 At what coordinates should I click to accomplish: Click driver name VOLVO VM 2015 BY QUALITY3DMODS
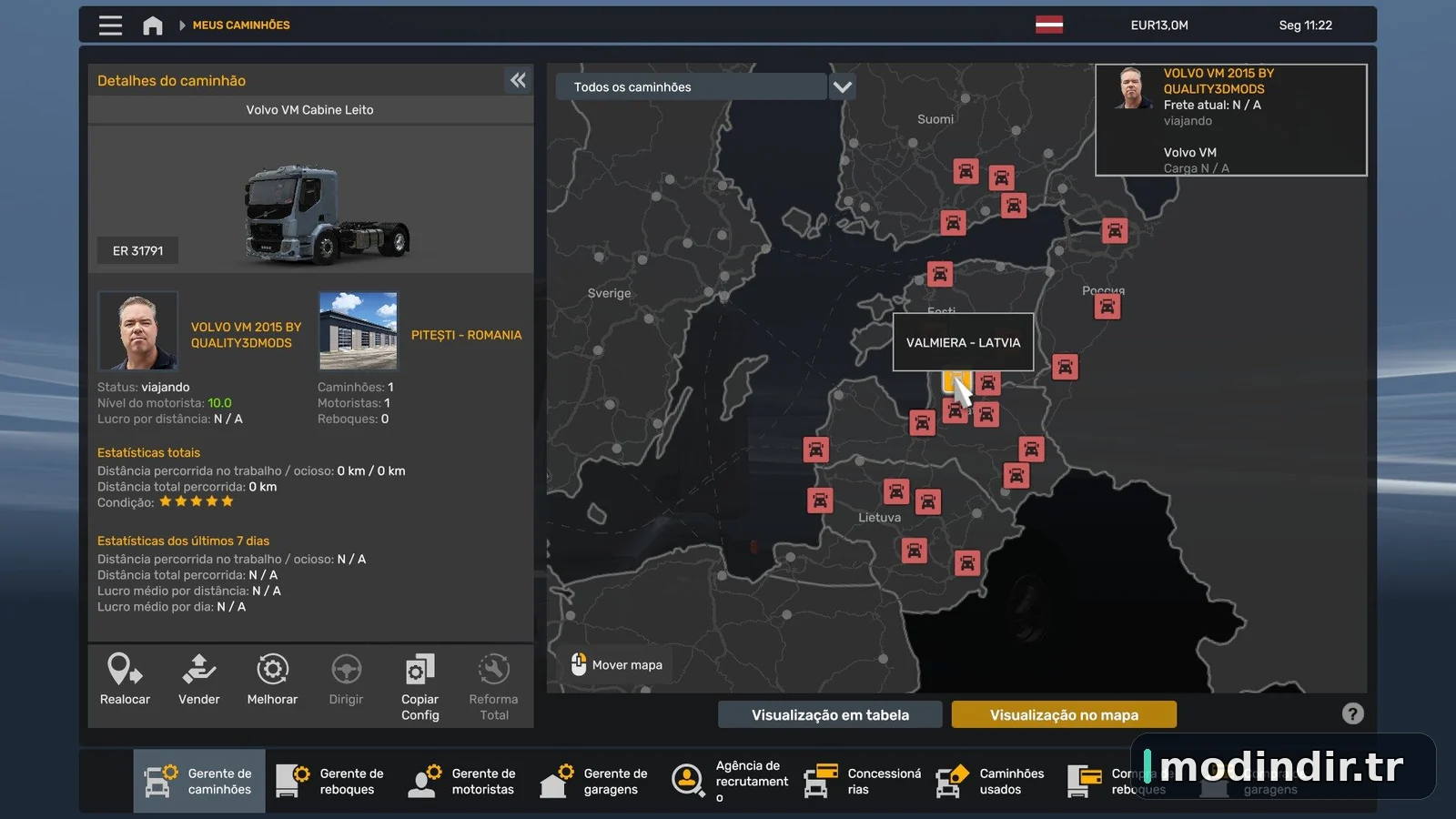click(x=246, y=335)
